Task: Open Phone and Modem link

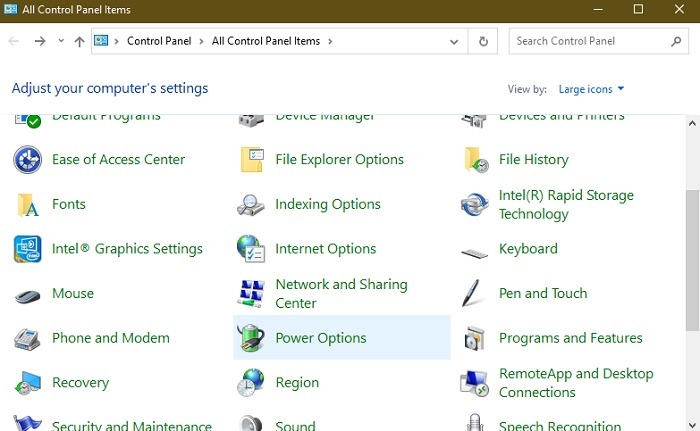Action: tap(111, 338)
